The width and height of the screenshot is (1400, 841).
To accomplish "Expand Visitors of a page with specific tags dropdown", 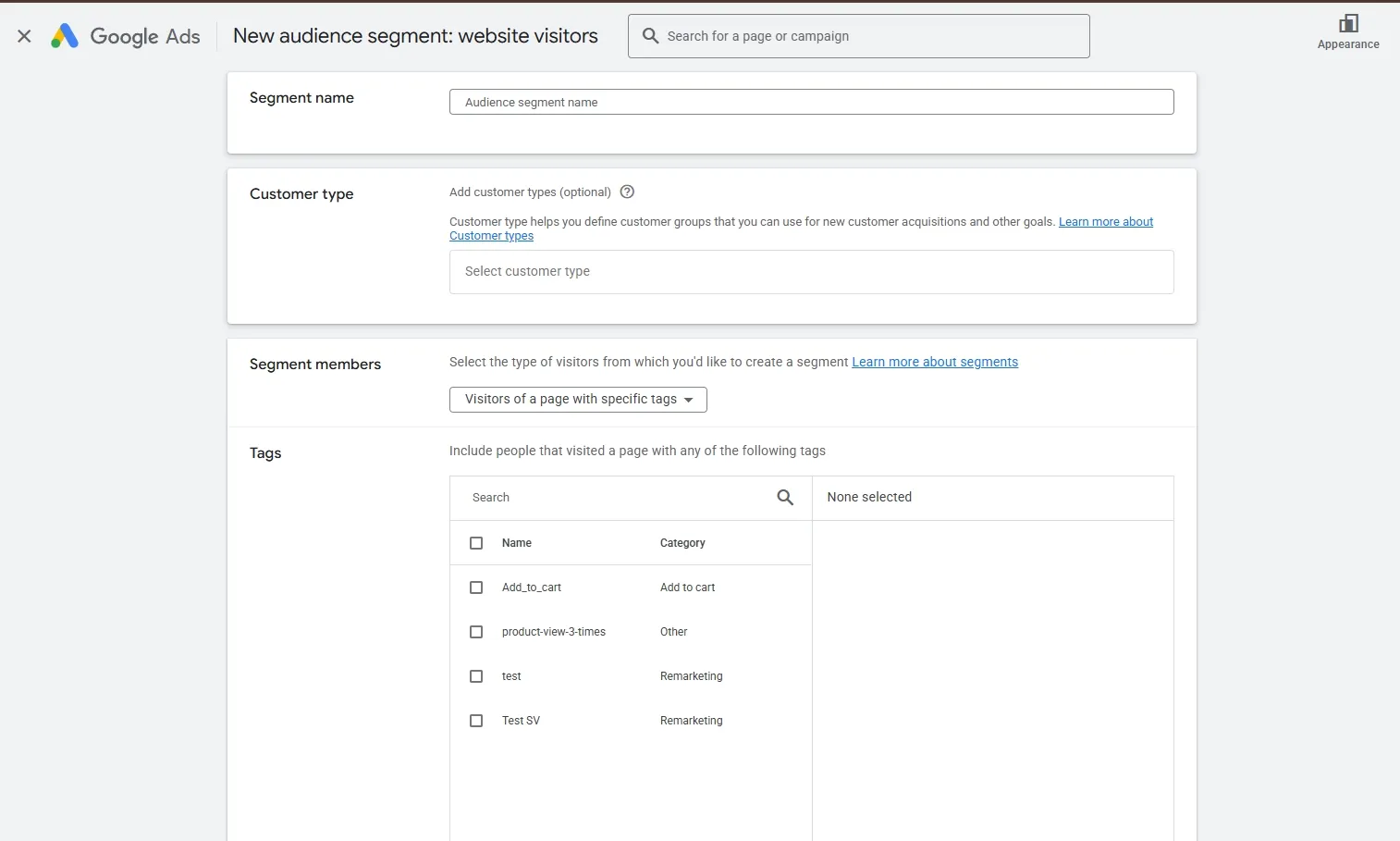I will [578, 400].
